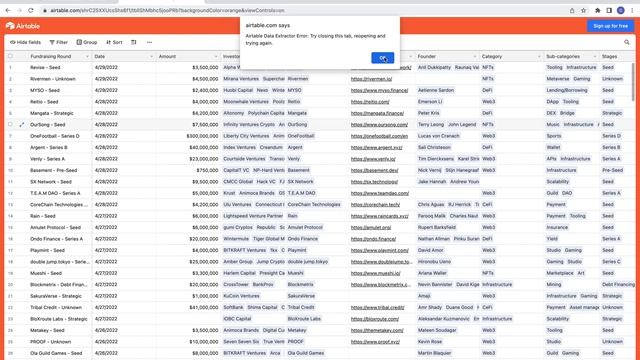Open the Airtable logo home link
640x360 pixels.
[23, 26]
